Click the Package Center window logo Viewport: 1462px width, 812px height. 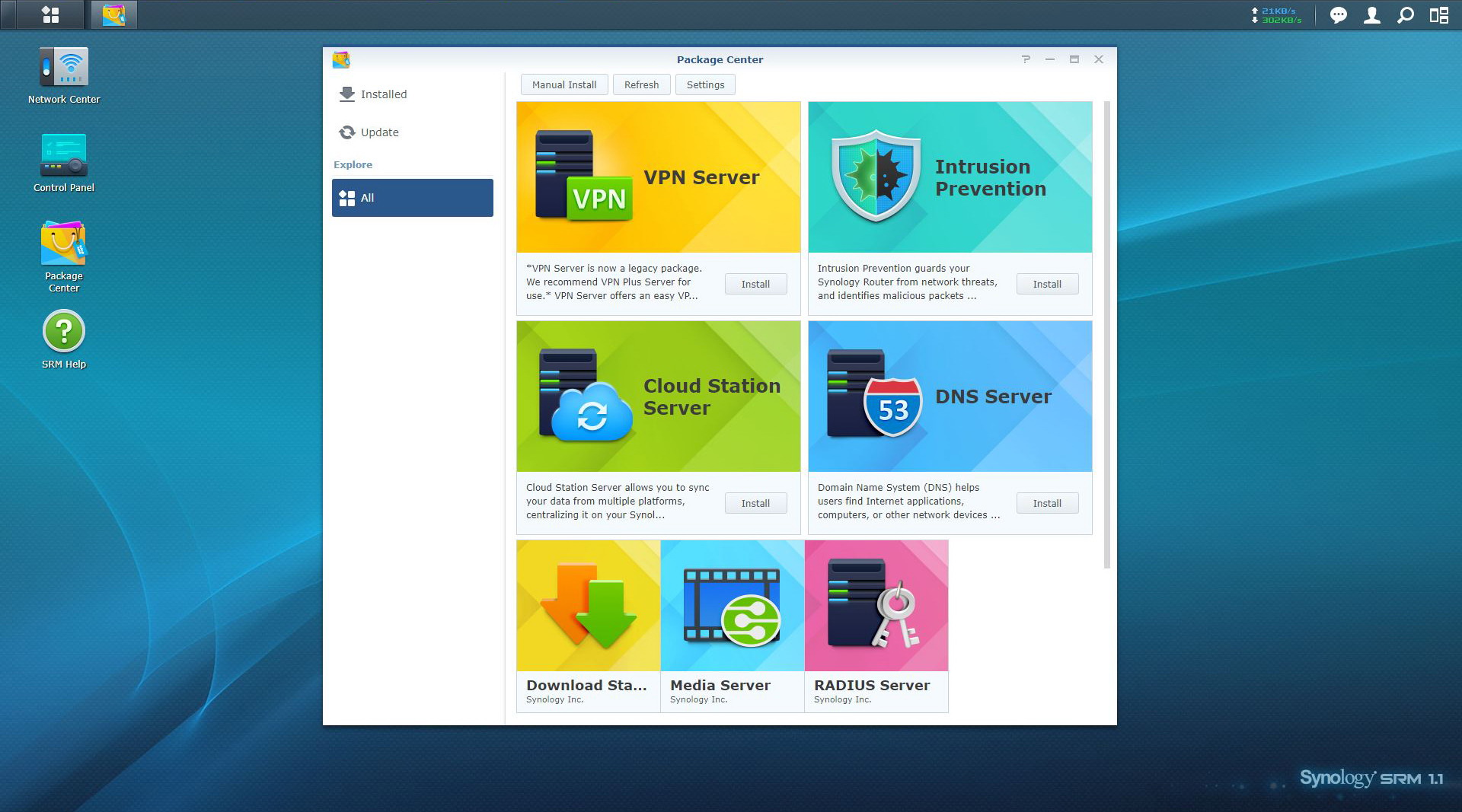click(341, 59)
